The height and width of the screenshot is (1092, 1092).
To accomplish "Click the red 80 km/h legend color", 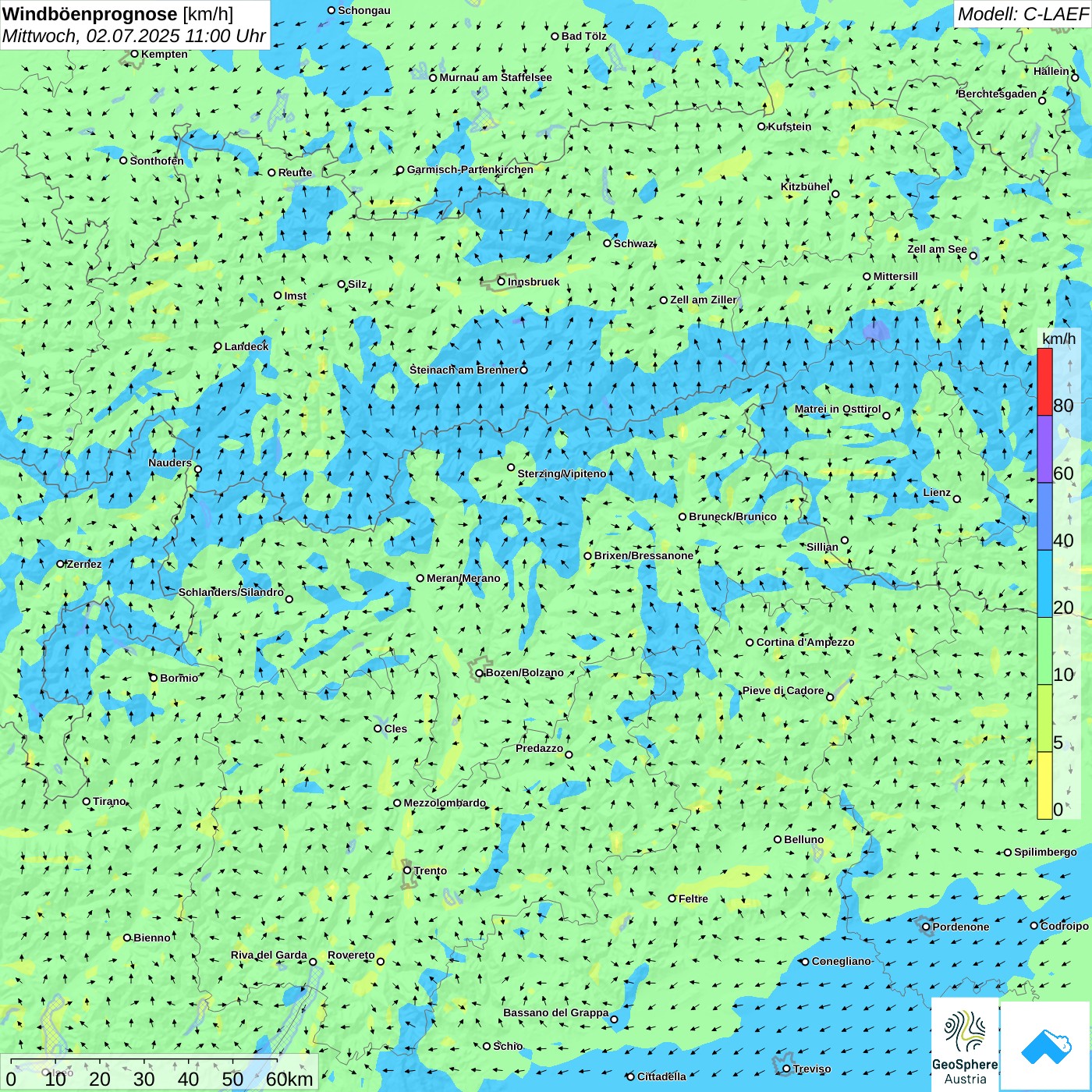I will (x=1044, y=382).
